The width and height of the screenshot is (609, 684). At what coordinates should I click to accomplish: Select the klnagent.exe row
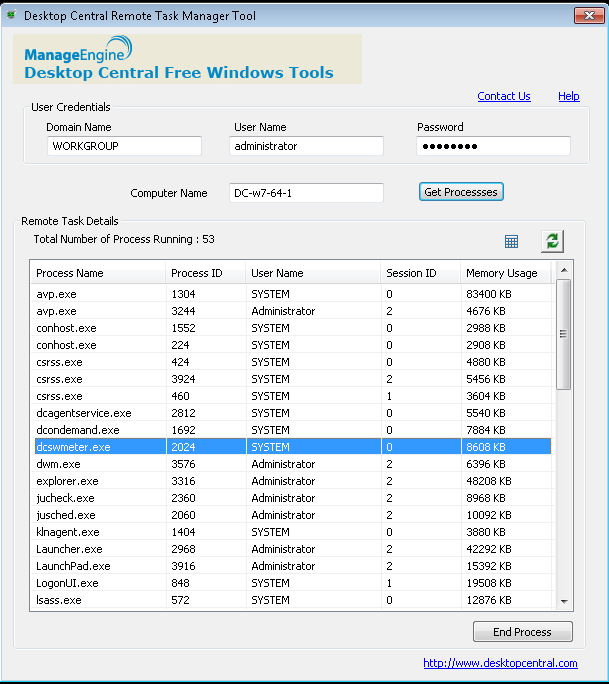tap(291, 532)
